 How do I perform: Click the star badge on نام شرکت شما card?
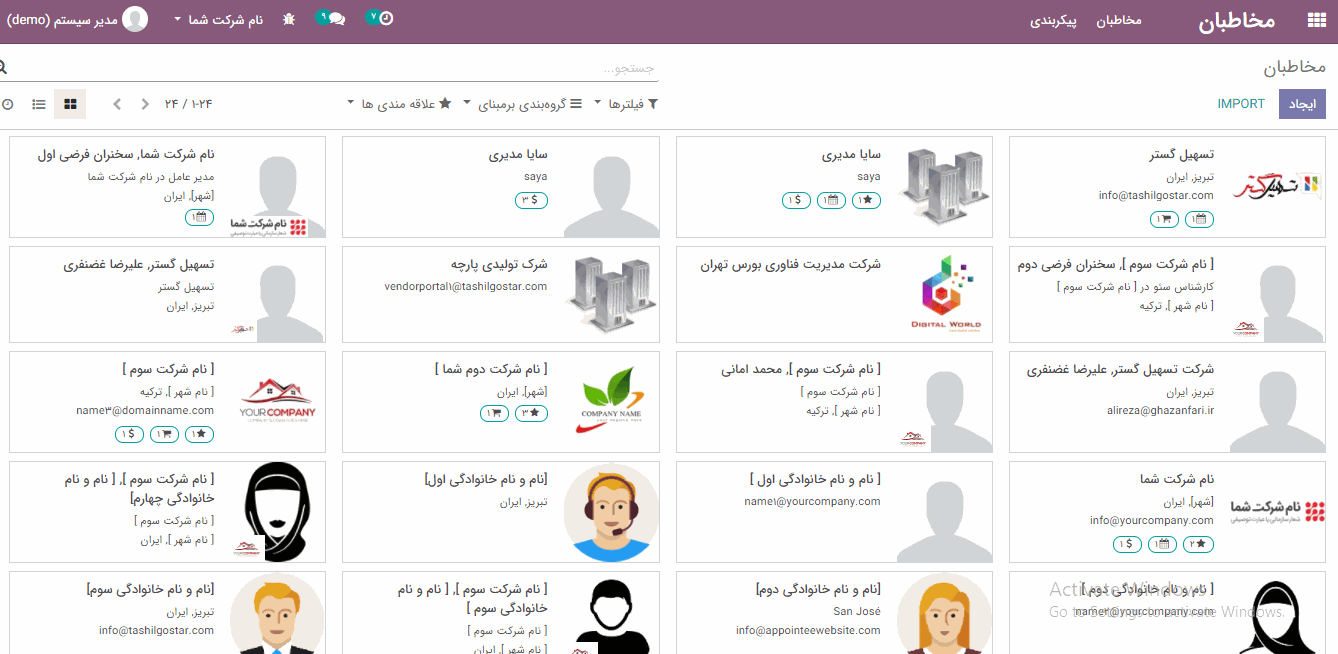coord(1198,544)
